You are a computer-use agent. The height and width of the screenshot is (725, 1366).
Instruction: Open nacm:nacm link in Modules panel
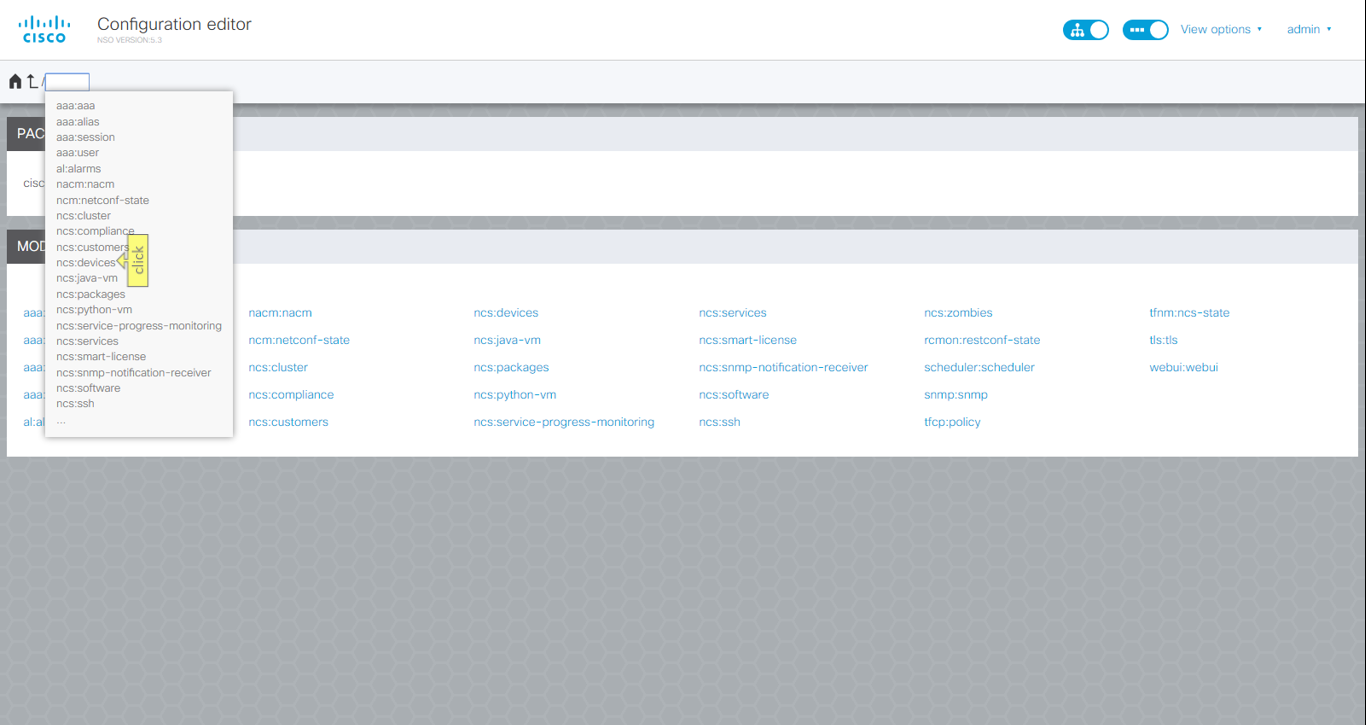(280, 313)
